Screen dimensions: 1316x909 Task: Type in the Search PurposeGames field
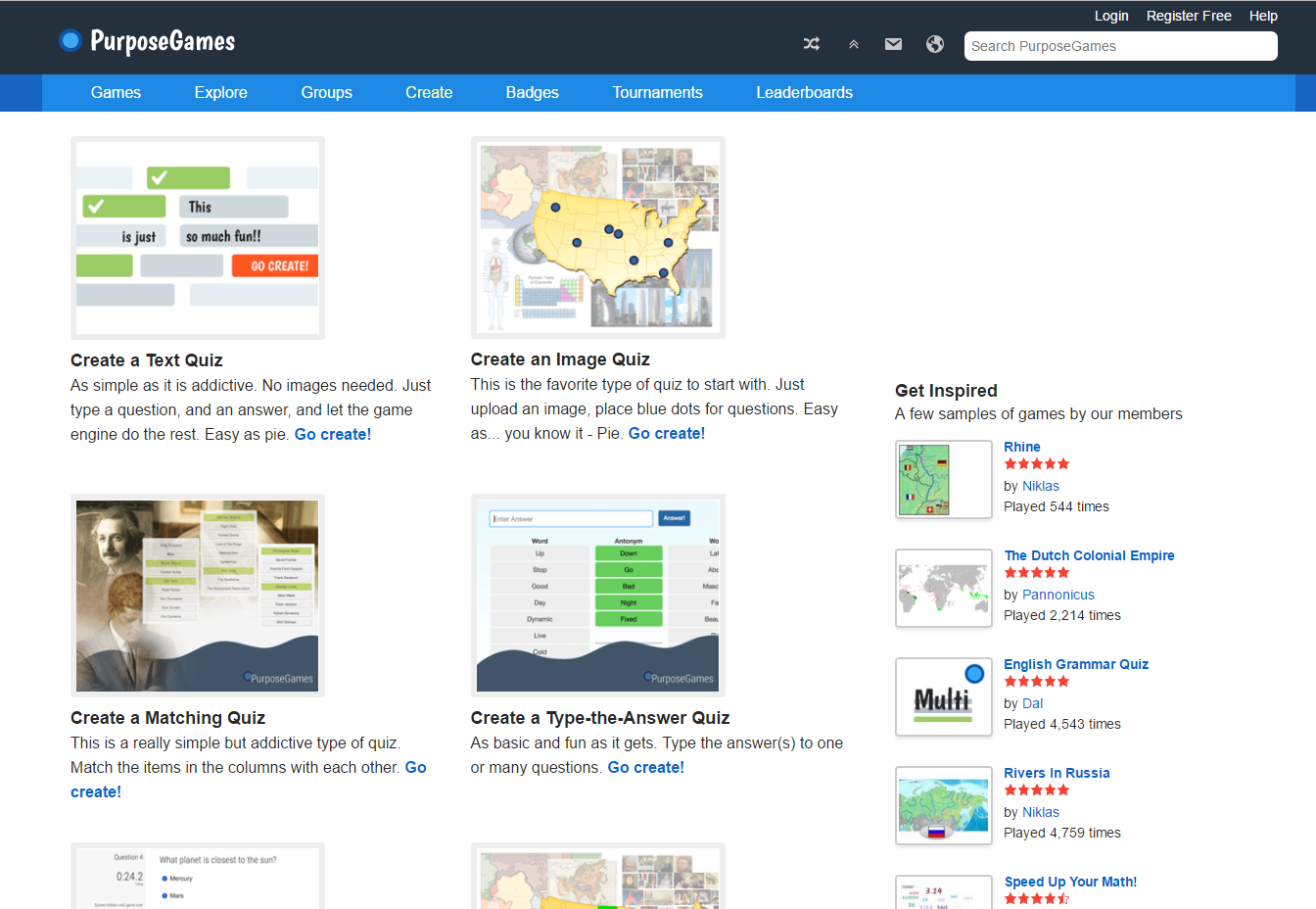pos(1120,46)
